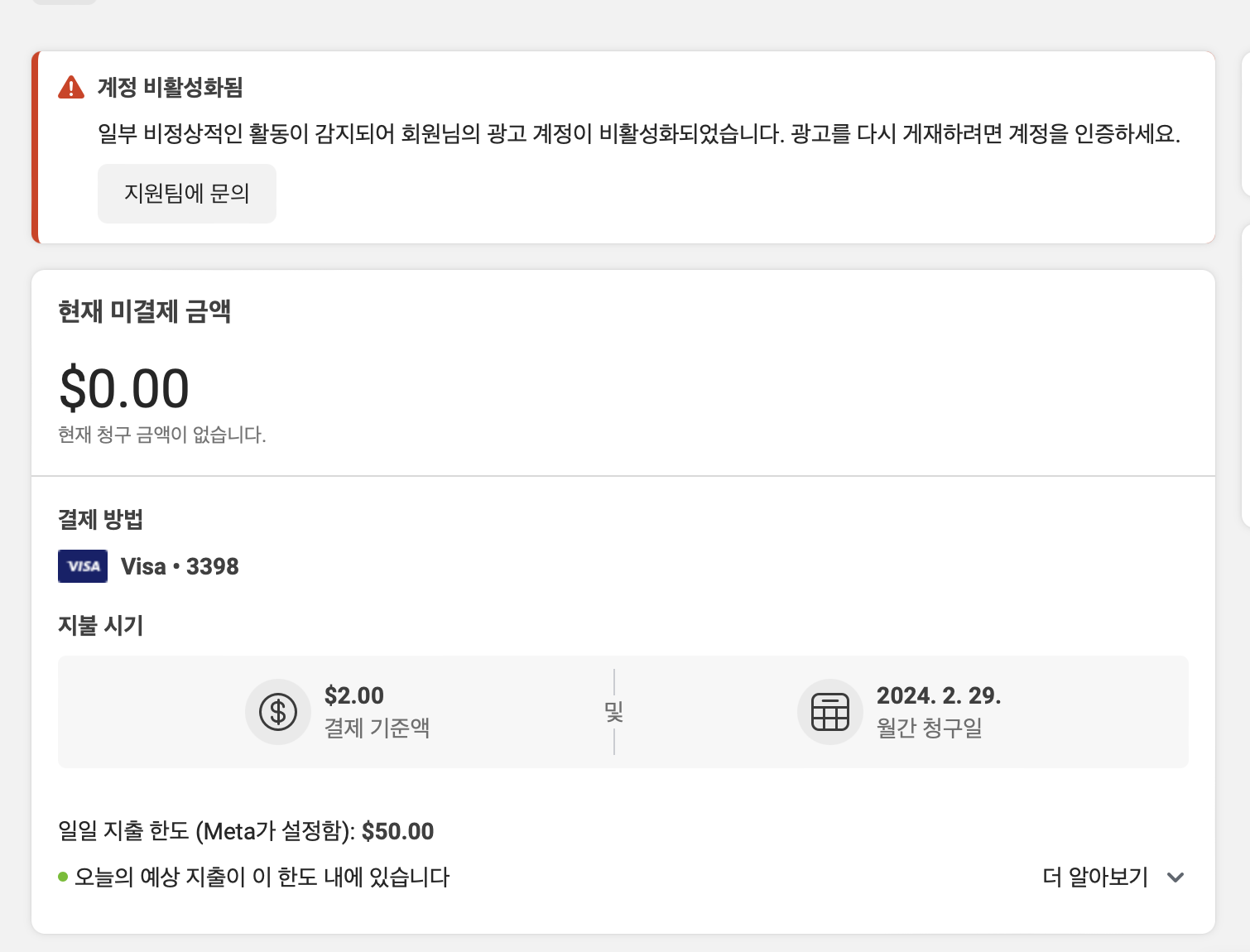Click the dollar sign payment threshold icon
The height and width of the screenshot is (952, 1250).
point(278,712)
